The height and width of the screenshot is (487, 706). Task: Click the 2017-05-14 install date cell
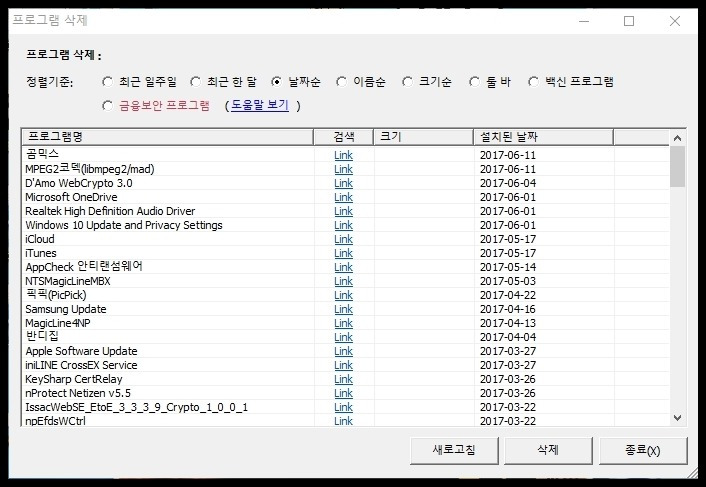(x=508, y=267)
